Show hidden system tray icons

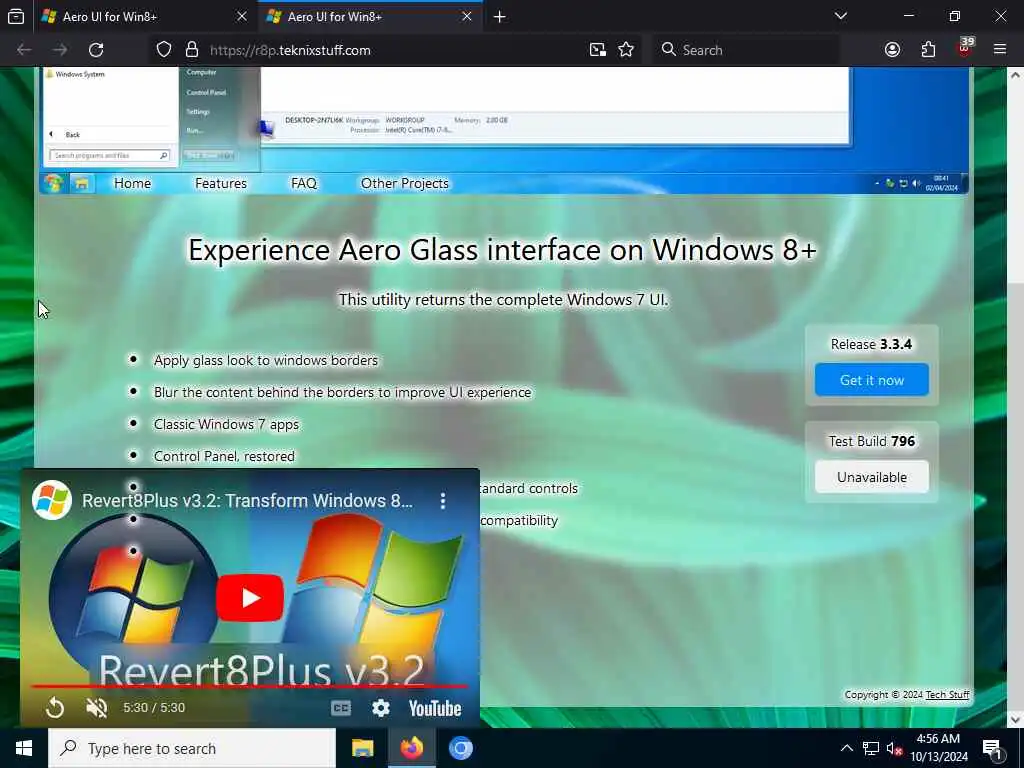click(x=846, y=748)
